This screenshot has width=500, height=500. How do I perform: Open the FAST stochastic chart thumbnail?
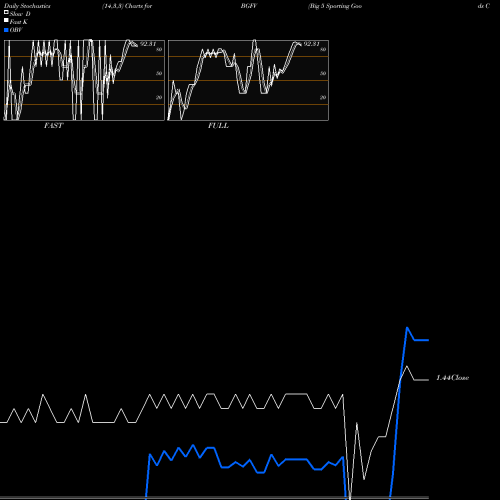coord(84,80)
